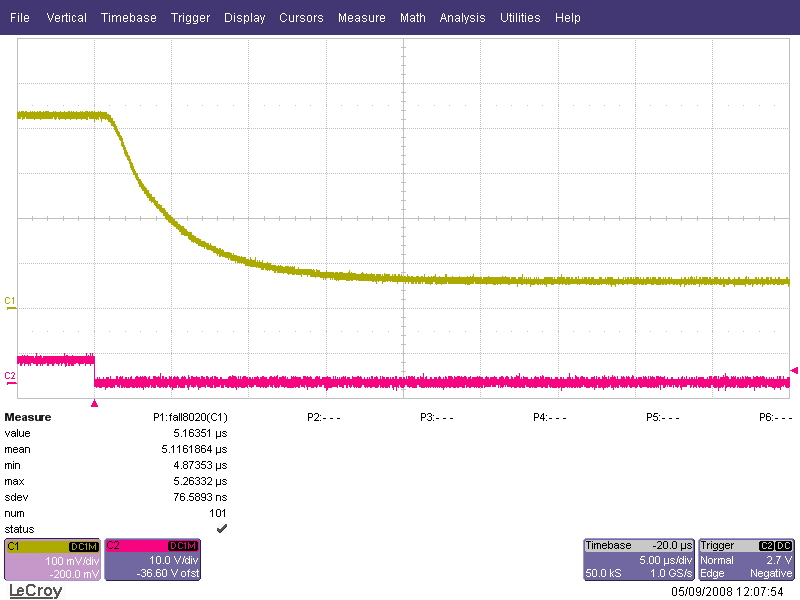Click the LeCroy logo
Screen dimensions: 800x600
(x=36, y=591)
